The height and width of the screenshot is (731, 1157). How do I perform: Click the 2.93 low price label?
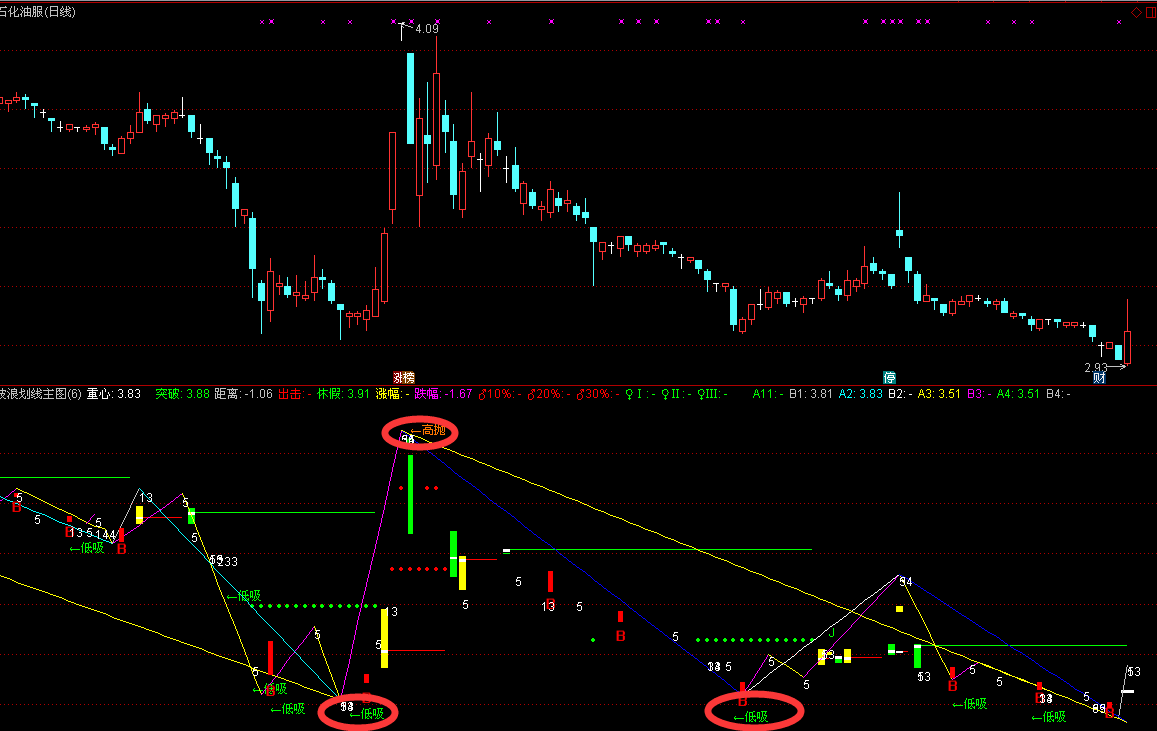tap(1096, 367)
